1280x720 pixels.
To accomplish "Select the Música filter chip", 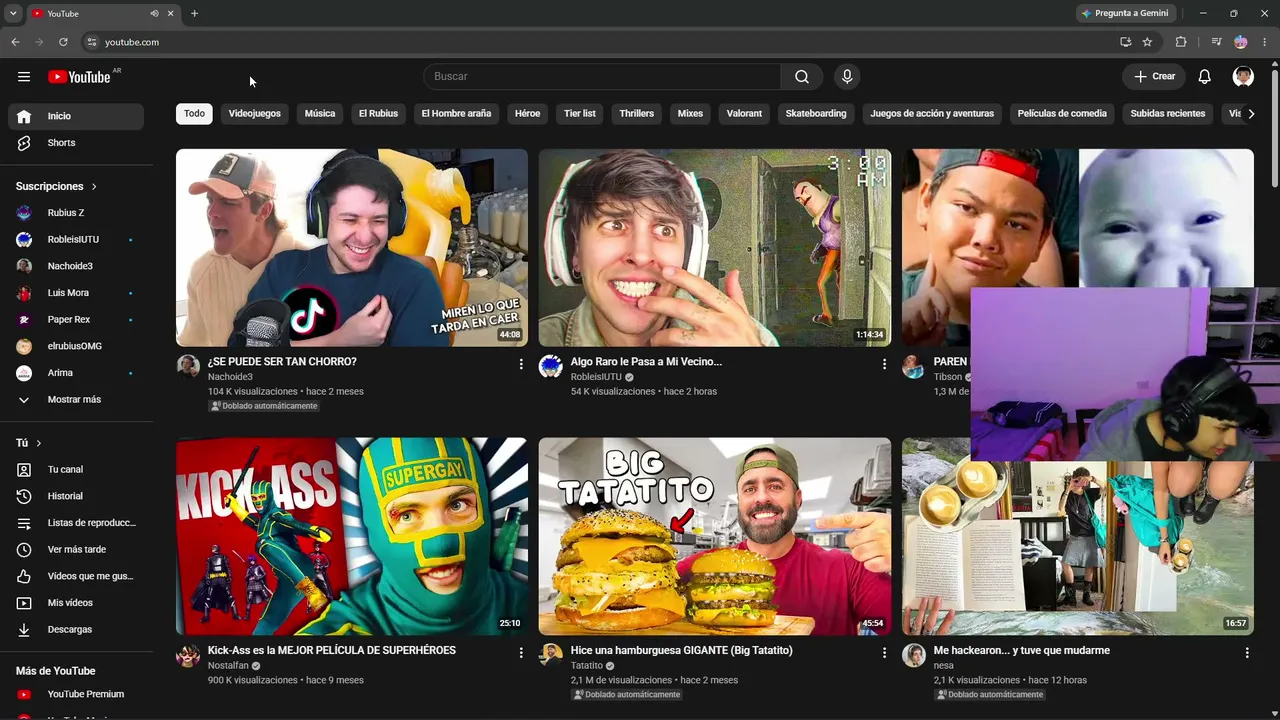I will coord(320,114).
